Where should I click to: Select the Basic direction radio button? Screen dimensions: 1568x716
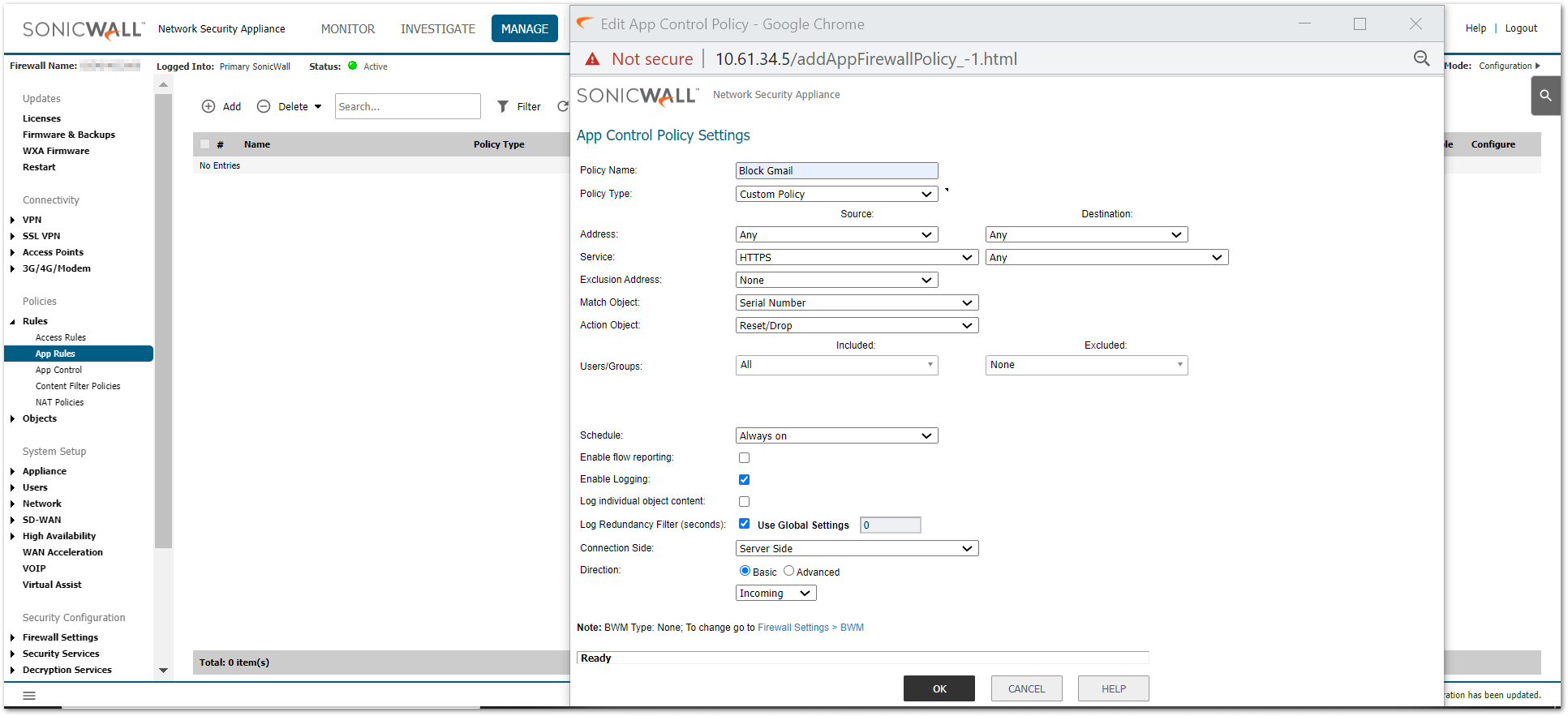[x=745, y=571]
